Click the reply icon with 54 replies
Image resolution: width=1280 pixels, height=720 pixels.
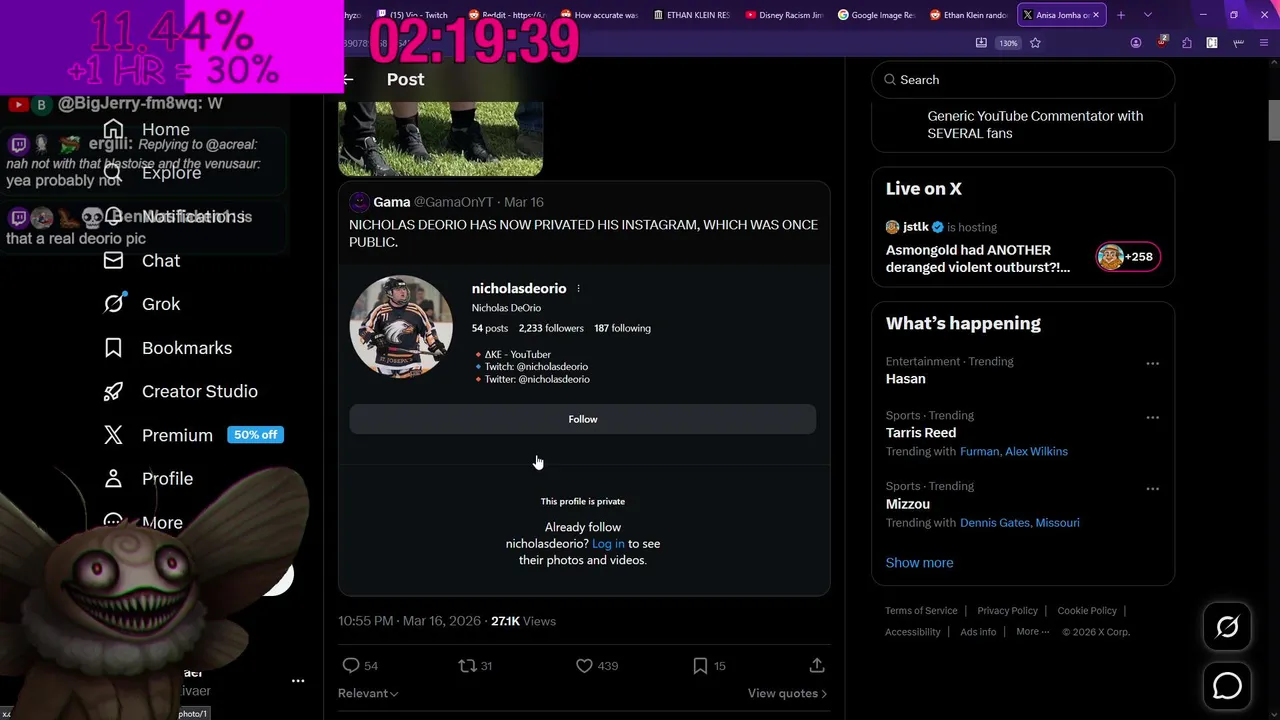pyautogui.click(x=351, y=665)
